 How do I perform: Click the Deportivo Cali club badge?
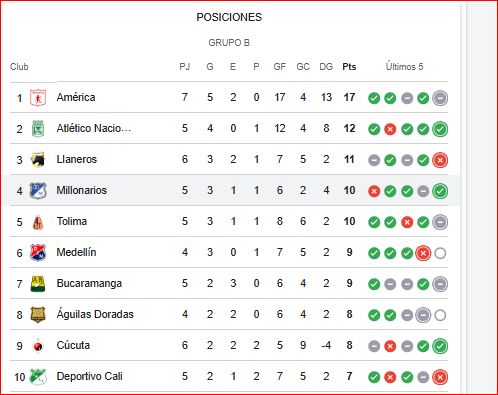(38, 376)
